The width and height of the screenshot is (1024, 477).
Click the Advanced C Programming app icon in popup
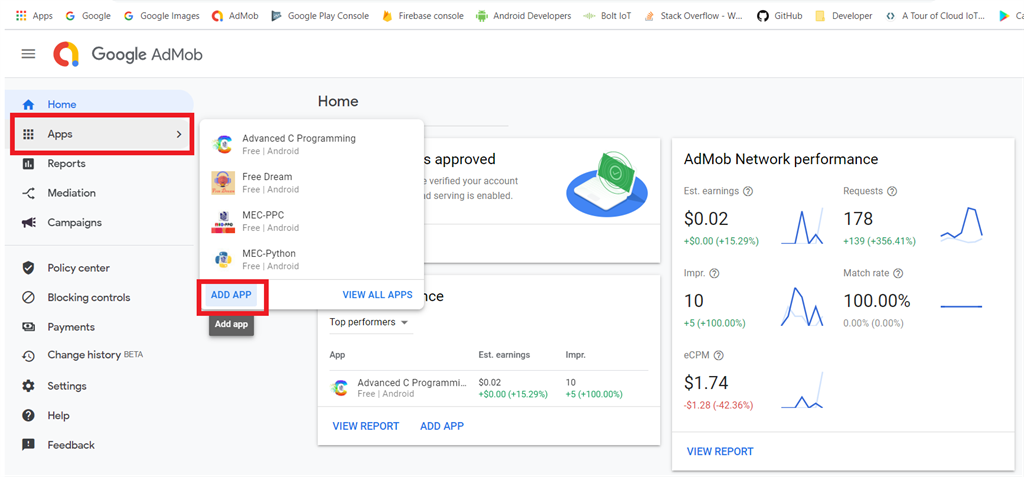pos(223,144)
